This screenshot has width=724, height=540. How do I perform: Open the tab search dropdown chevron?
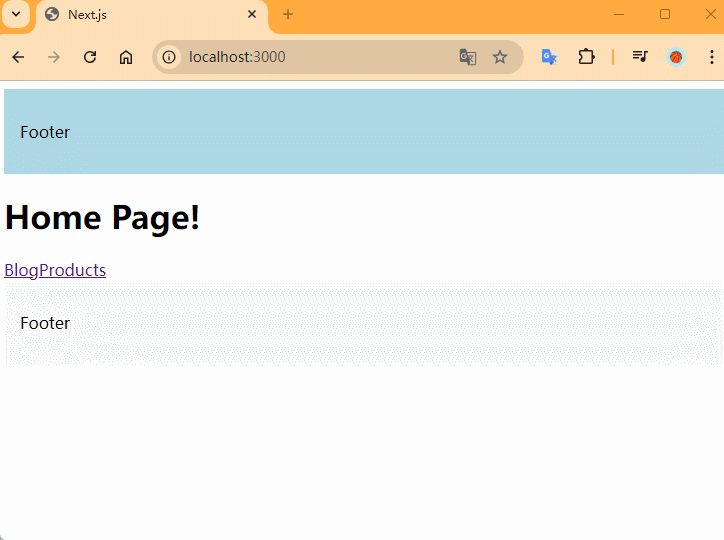click(x=16, y=14)
